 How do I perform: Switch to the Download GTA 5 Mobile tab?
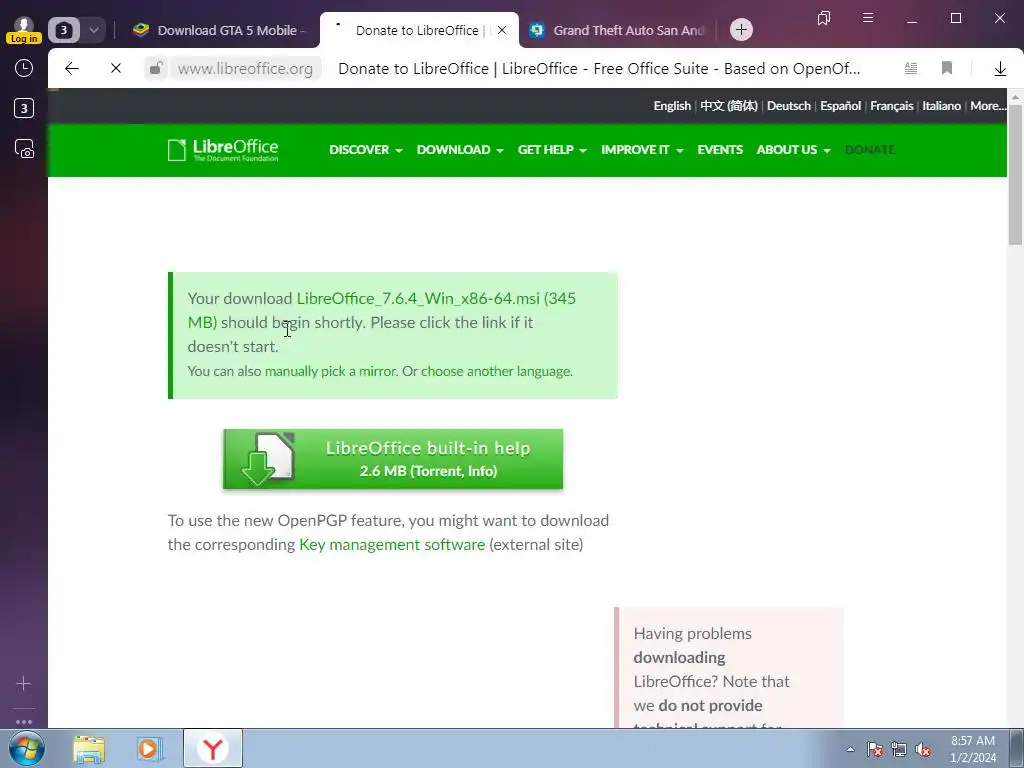point(219,30)
